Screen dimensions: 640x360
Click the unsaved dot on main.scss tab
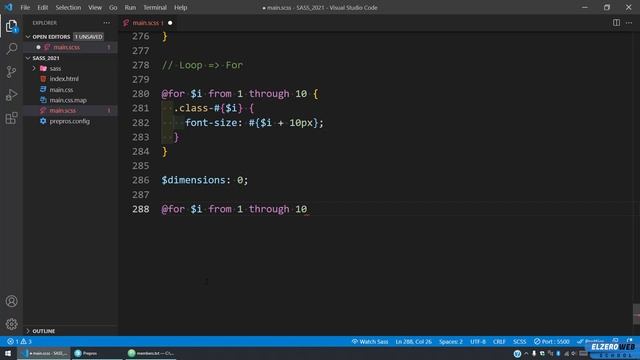[x=170, y=23]
